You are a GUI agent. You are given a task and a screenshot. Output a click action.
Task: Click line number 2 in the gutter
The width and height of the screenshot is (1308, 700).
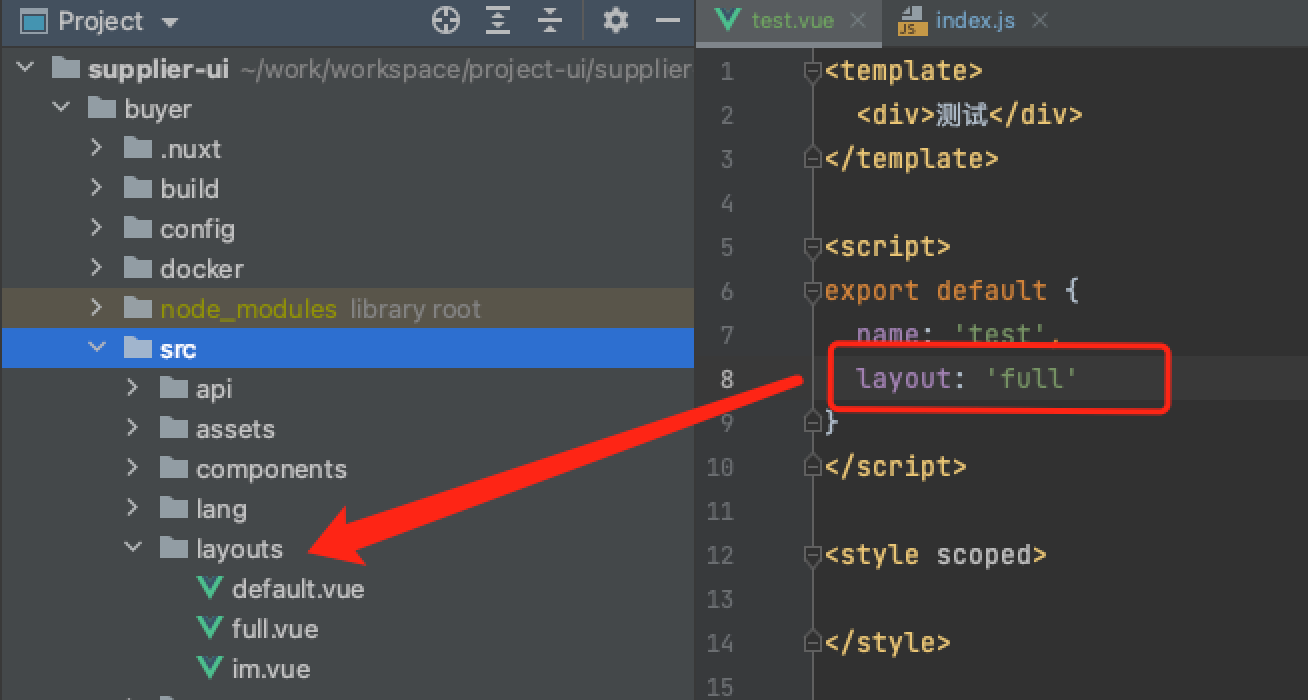[727, 115]
